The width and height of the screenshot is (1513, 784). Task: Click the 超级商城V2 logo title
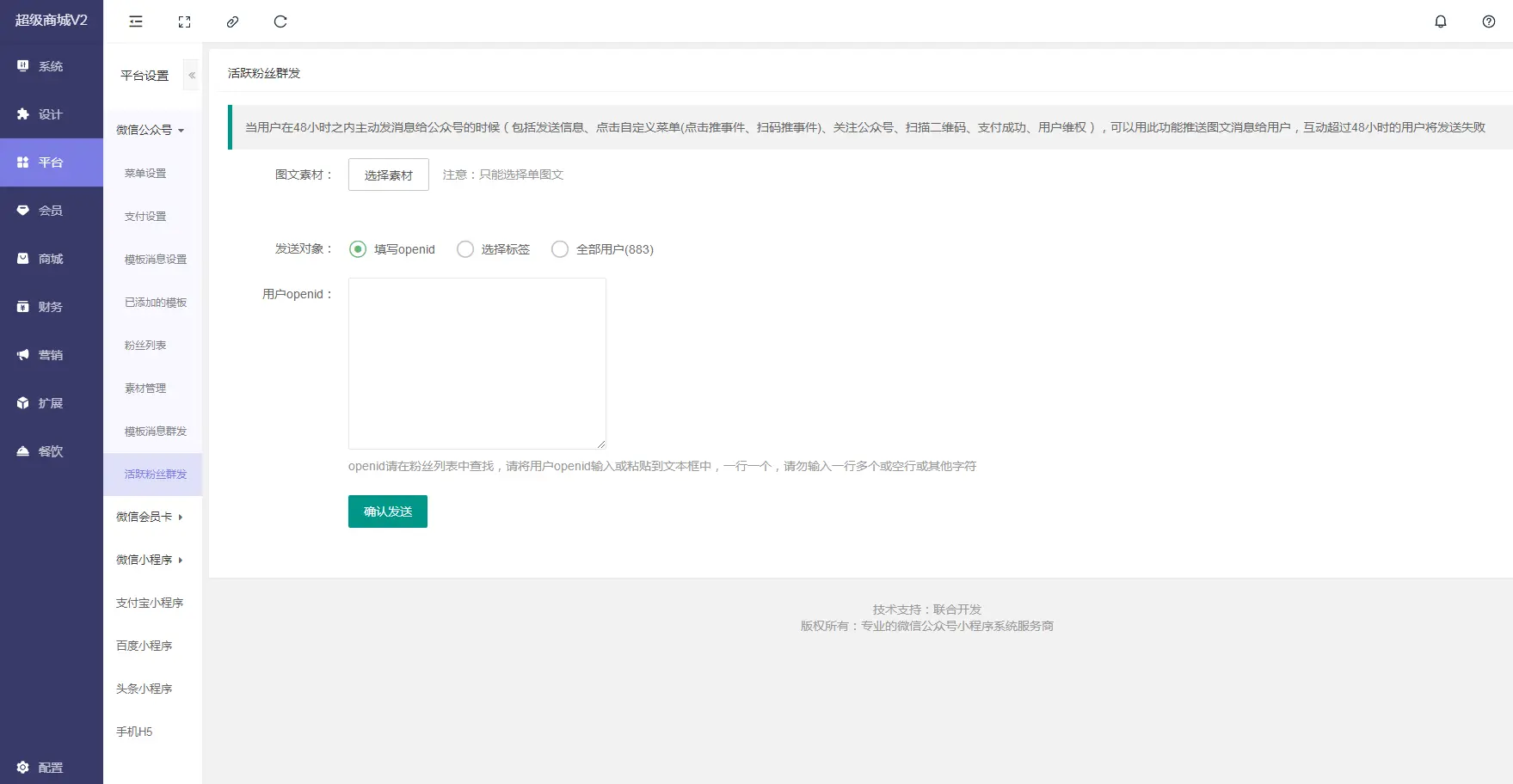pos(52,20)
